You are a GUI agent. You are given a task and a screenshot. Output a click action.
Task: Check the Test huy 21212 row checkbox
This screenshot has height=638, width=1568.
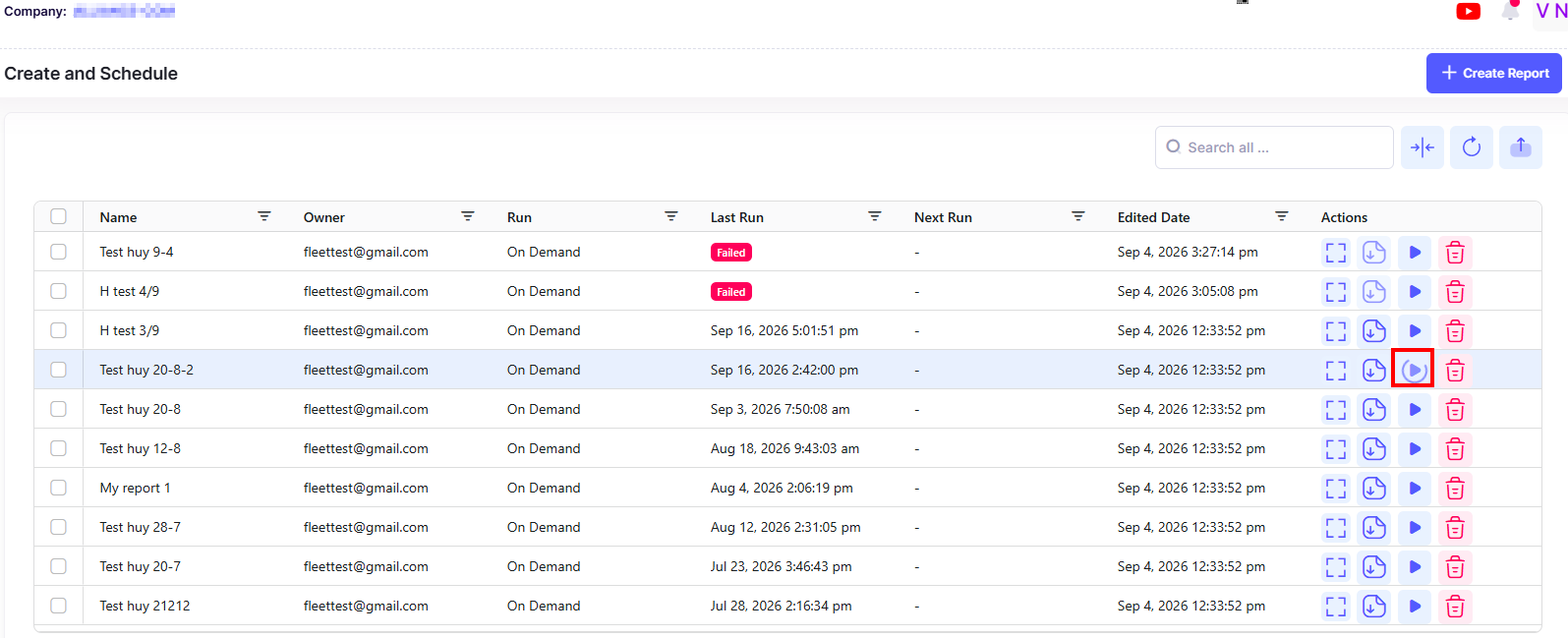59,606
